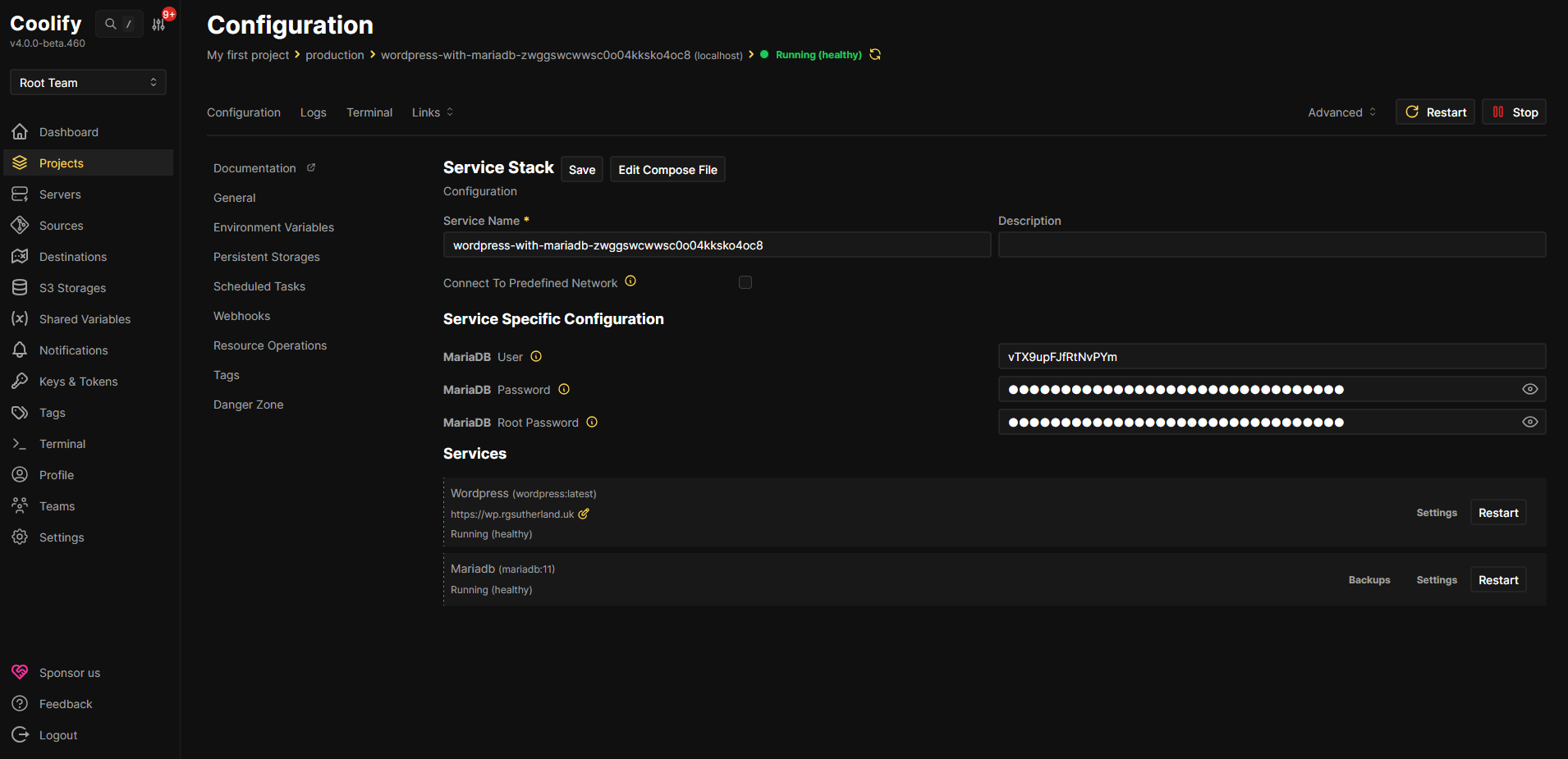
Task: Click the refresh status icon beside Running (healthy)
Action: (875, 54)
